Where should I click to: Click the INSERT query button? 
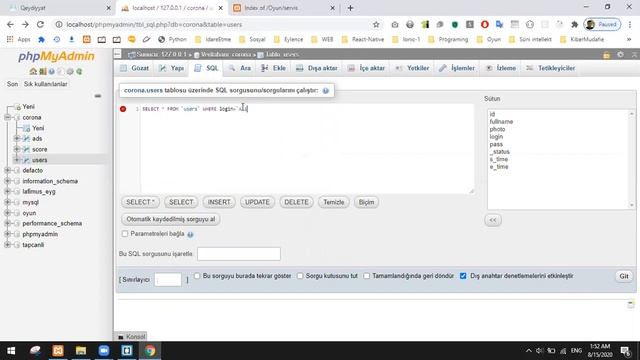tap(219, 202)
